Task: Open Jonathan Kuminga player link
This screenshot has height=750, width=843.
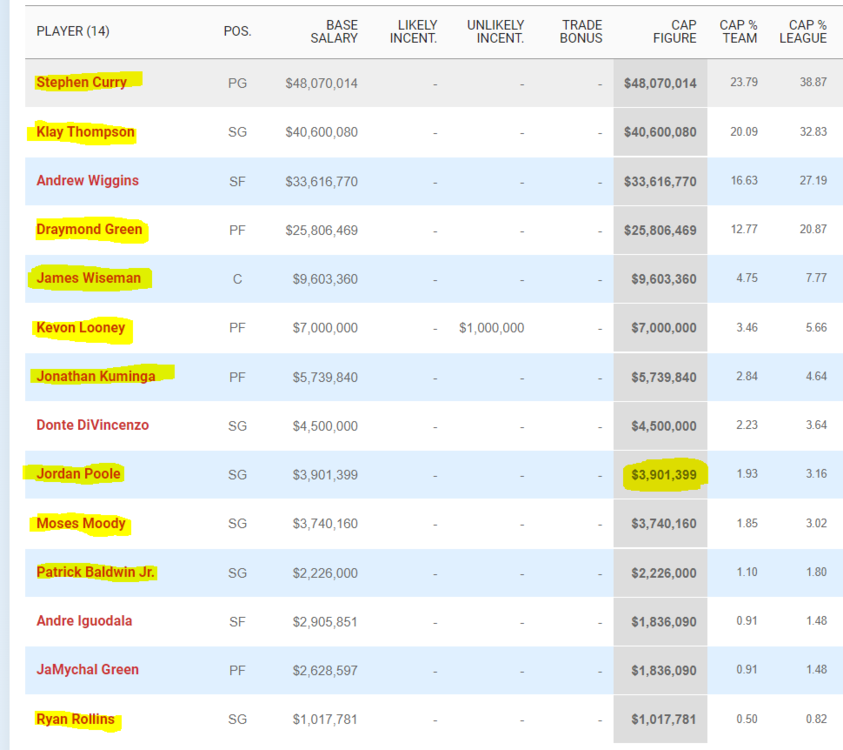Action: [x=94, y=377]
